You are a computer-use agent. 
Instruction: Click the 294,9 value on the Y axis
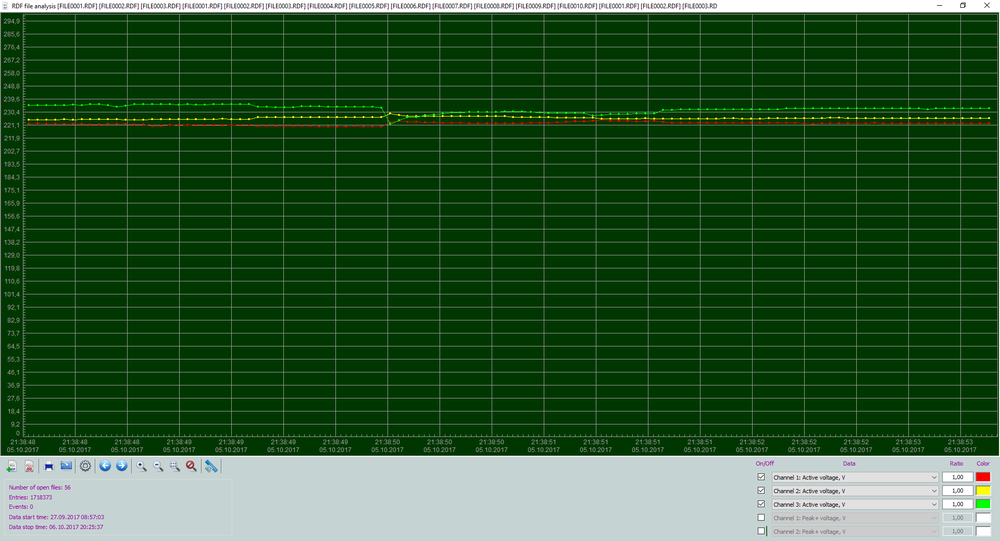click(11, 21)
